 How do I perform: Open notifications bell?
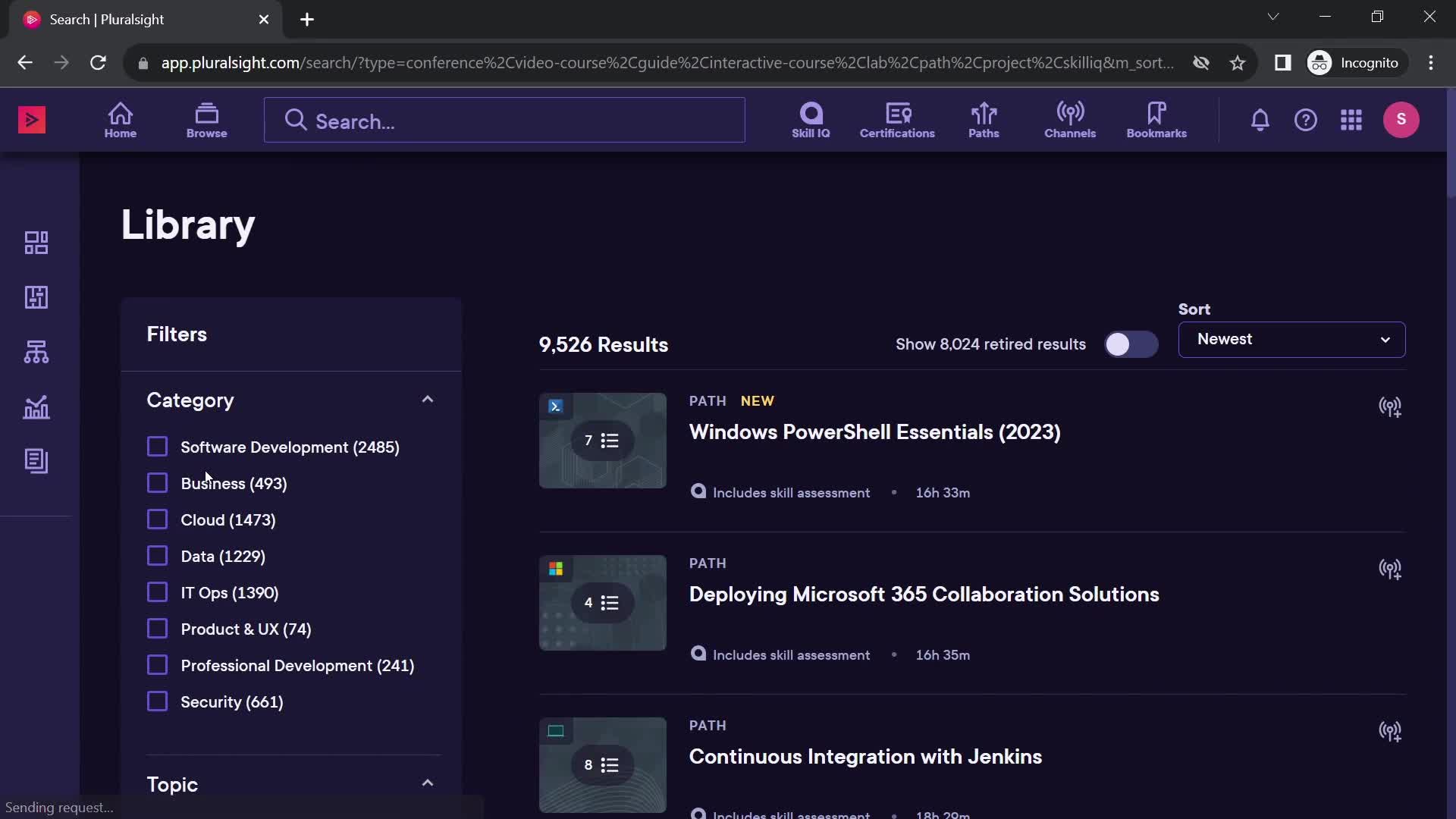[x=1260, y=120]
